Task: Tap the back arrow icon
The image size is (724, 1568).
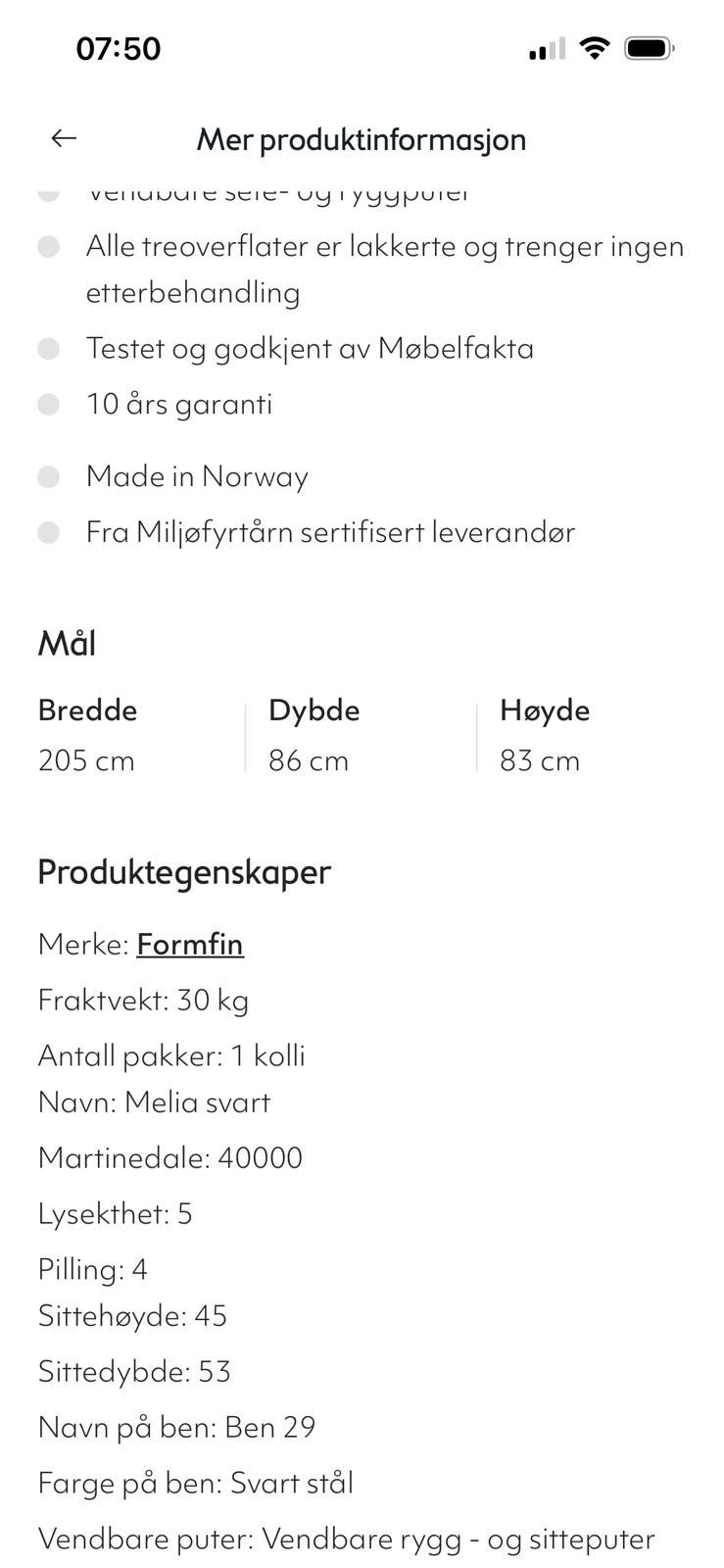Action: [x=64, y=138]
